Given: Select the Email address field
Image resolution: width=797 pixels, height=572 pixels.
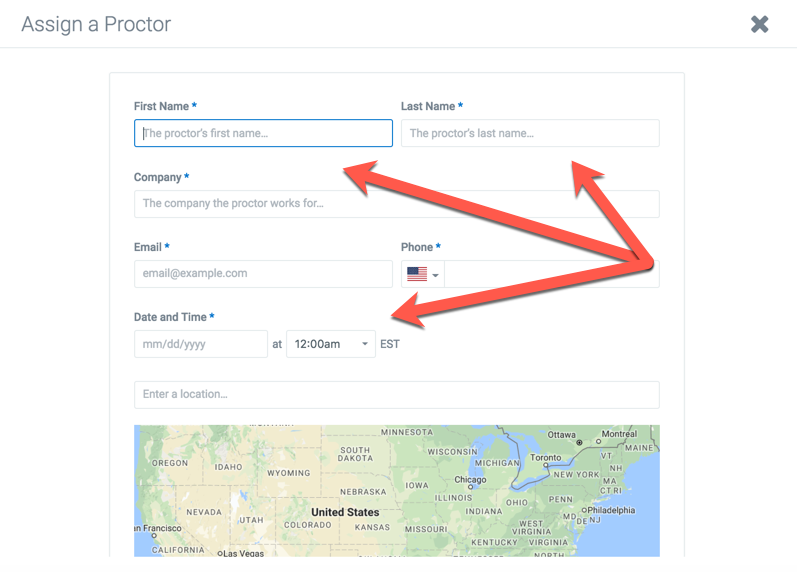Looking at the screenshot, I should (263, 274).
